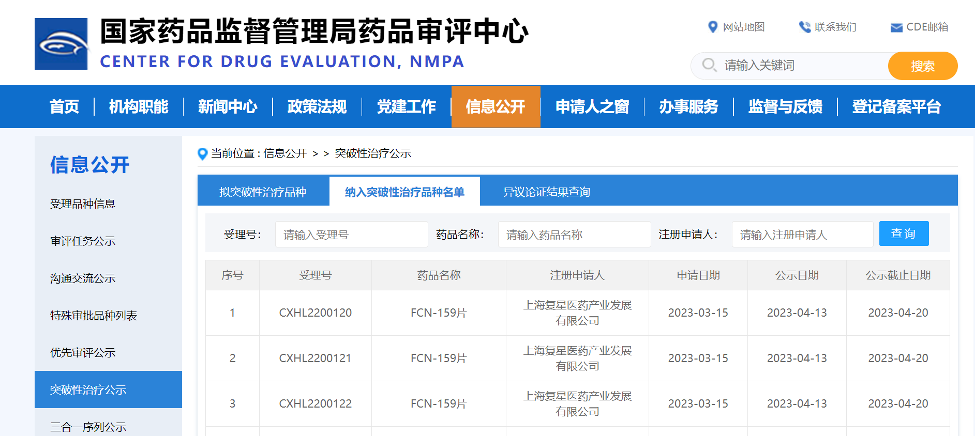Open 登记备案平台 from the top menu
Screen dimensions: 976x436
click(x=896, y=107)
